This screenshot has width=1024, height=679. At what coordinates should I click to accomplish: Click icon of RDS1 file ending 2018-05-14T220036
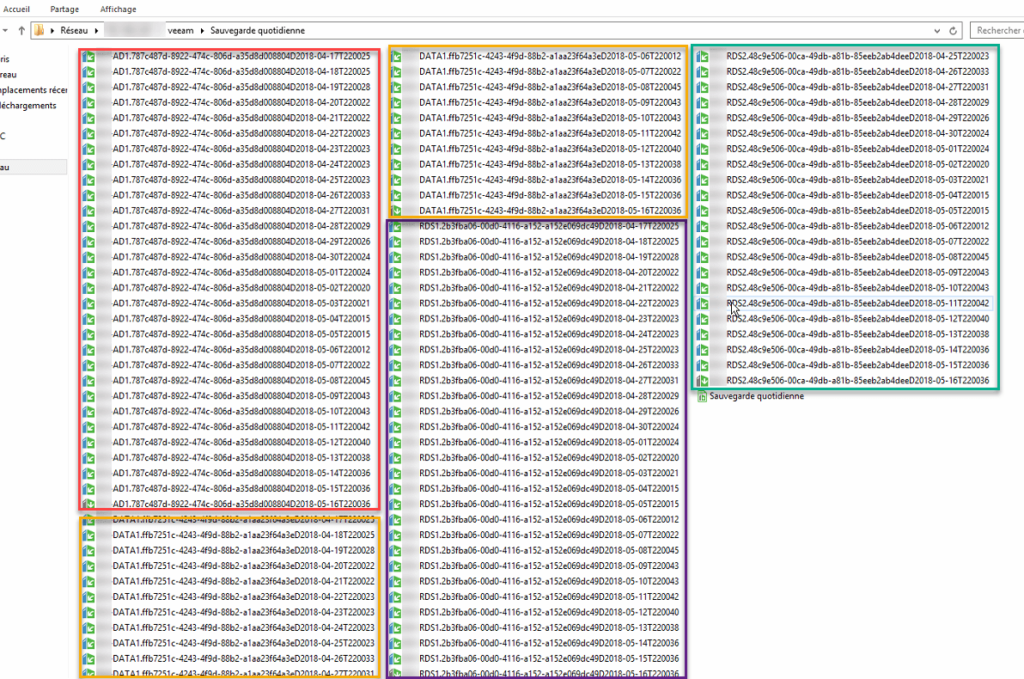396,644
